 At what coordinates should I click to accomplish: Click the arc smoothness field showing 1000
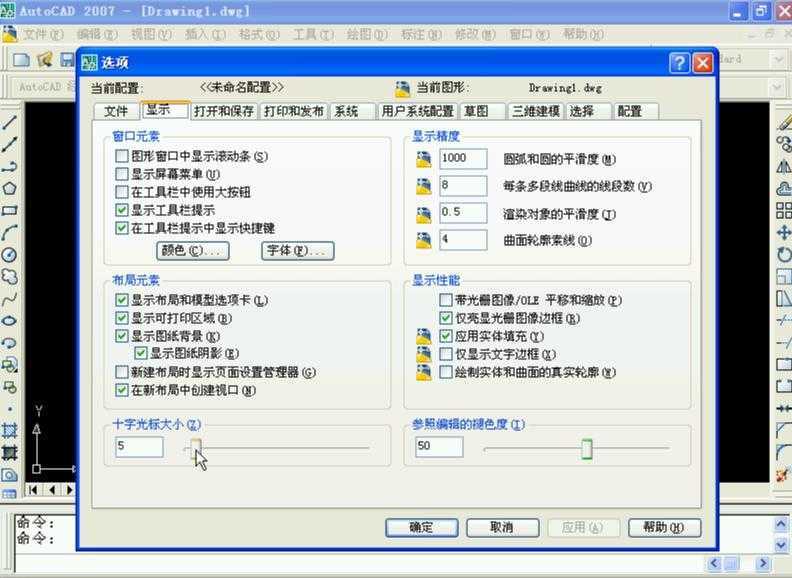(463, 159)
